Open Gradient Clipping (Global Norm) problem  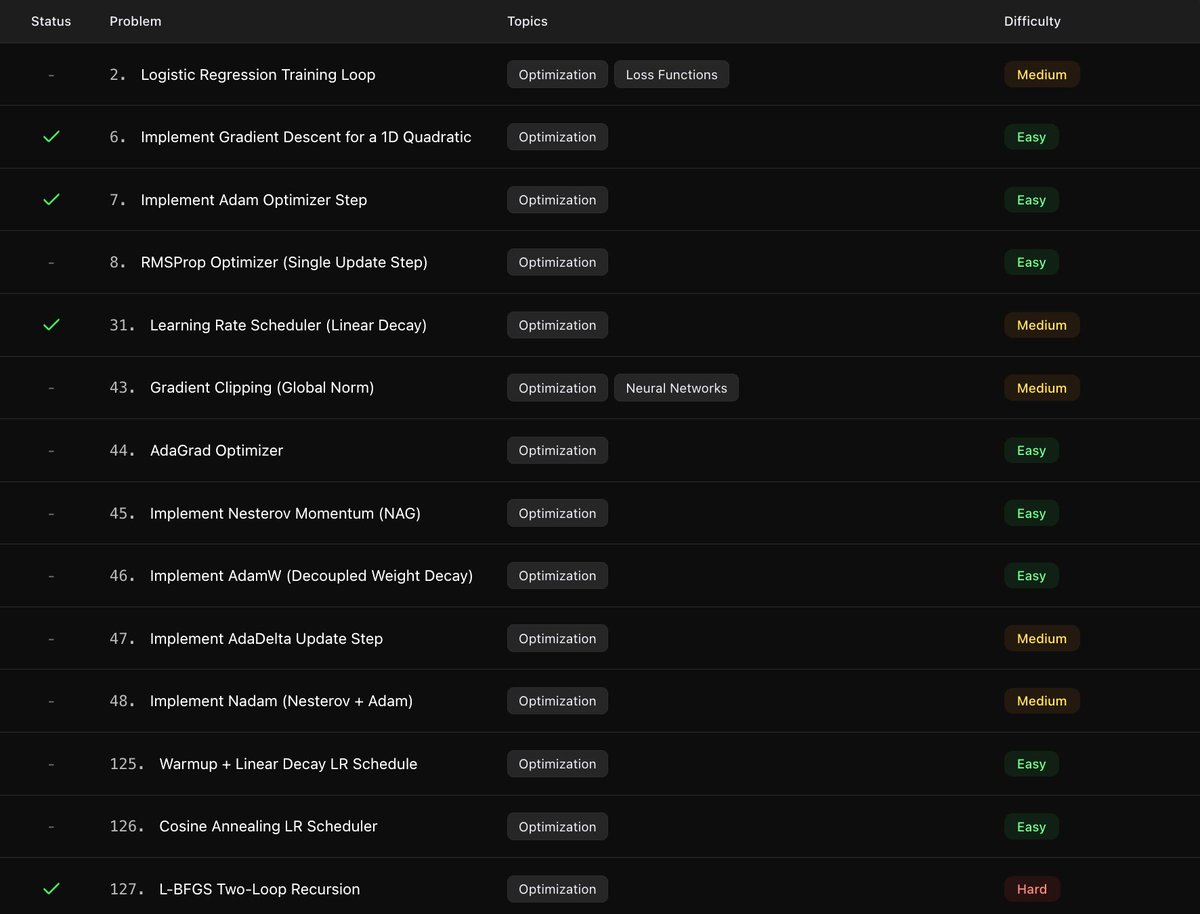pyautogui.click(x=262, y=387)
